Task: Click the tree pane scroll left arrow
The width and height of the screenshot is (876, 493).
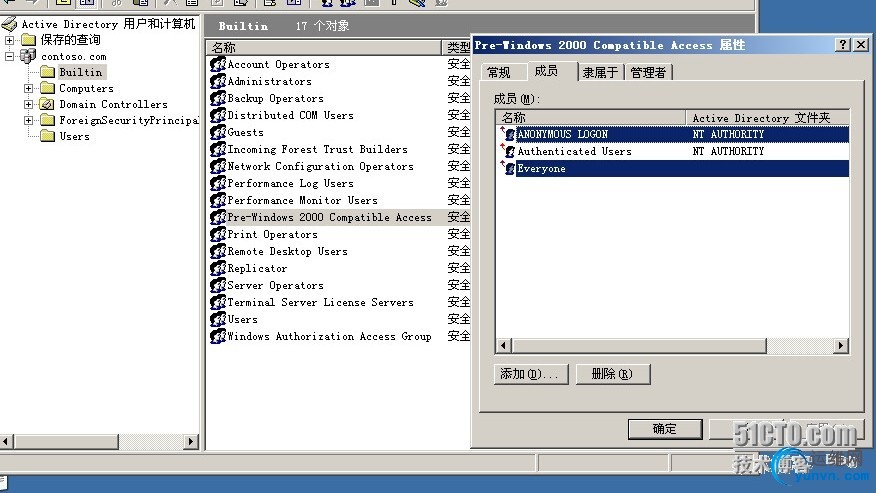Action: (7, 442)
